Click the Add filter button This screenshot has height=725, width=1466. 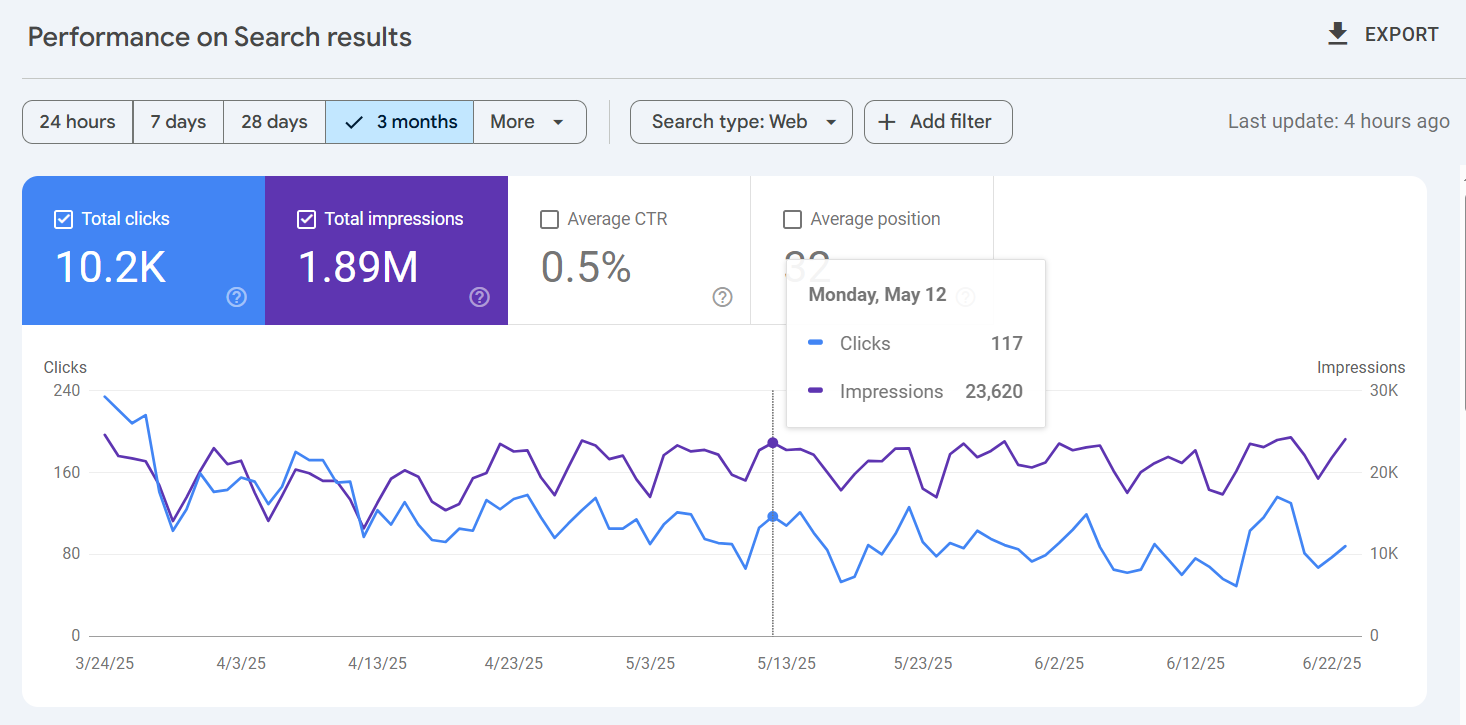pos(937,121)
